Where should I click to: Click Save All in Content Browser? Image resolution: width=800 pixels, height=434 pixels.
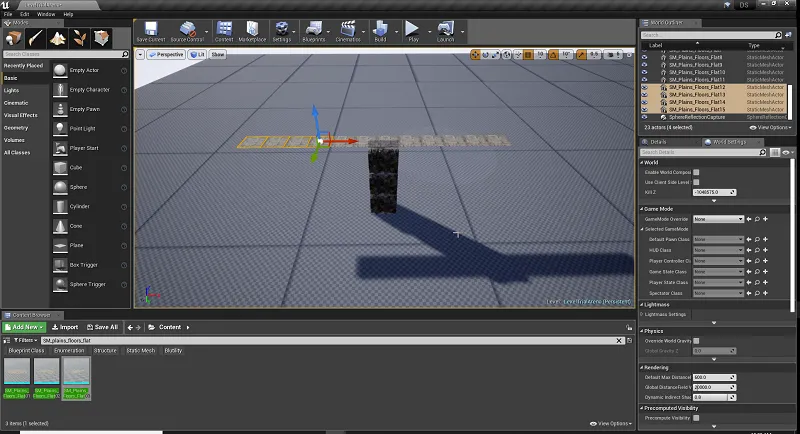(102, 327)
